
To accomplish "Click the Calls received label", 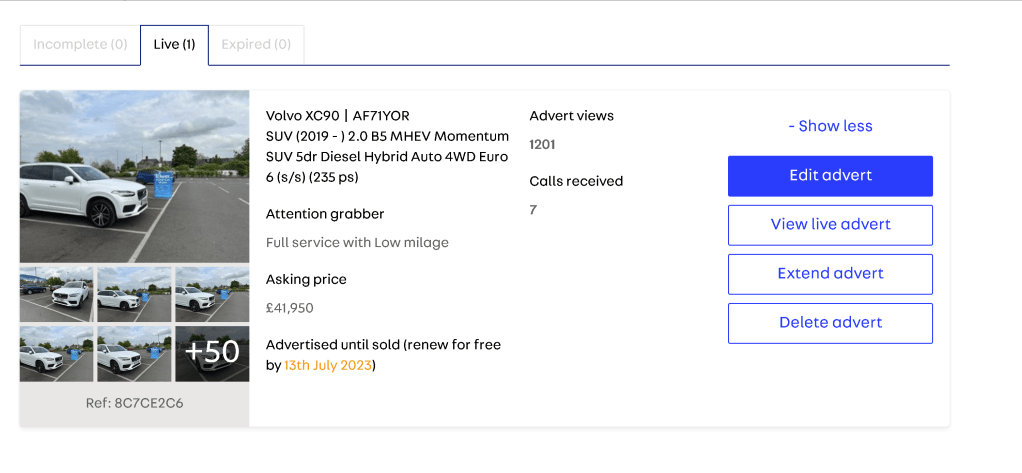I will point(576,181).
